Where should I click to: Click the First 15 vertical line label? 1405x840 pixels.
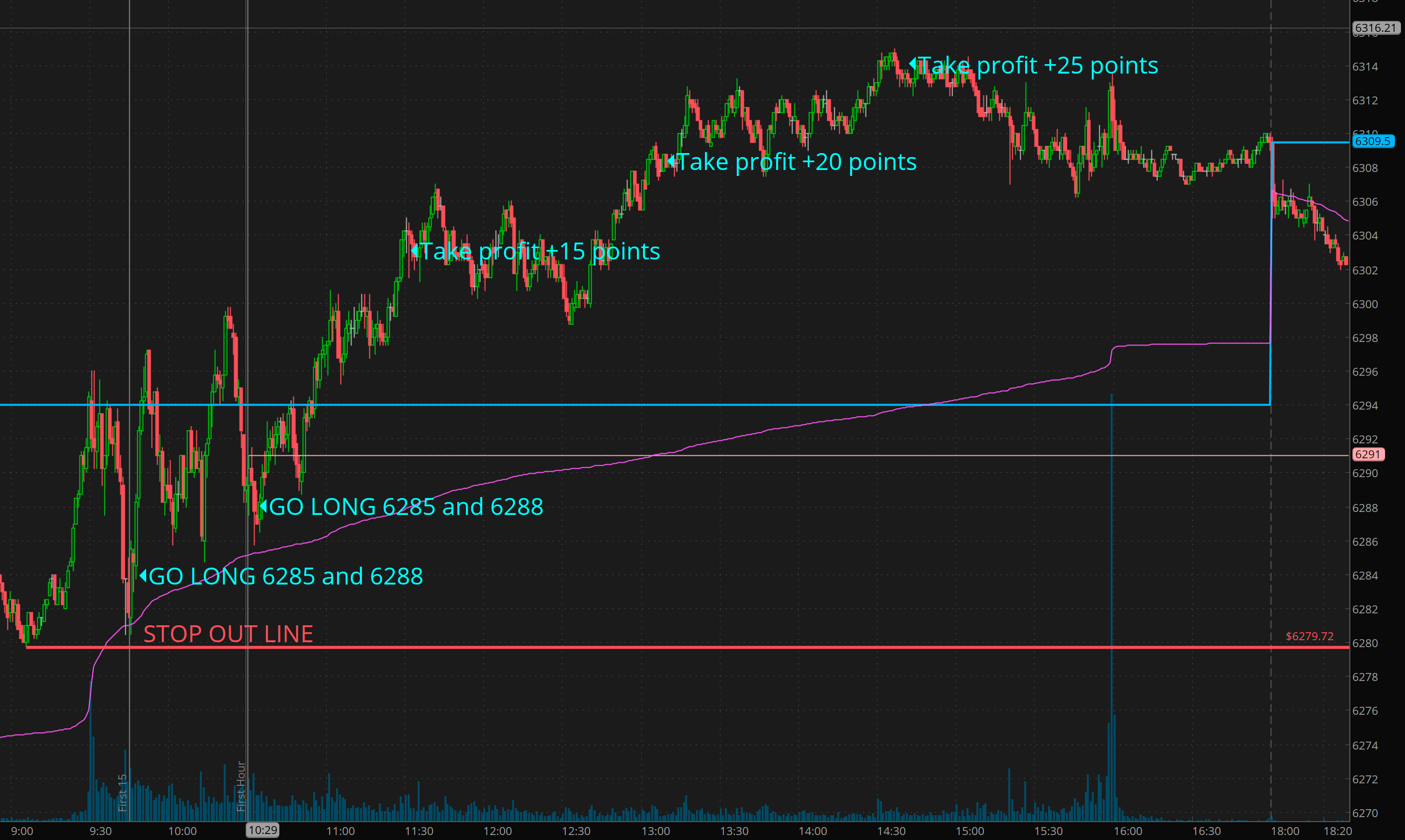coord(122,792)
